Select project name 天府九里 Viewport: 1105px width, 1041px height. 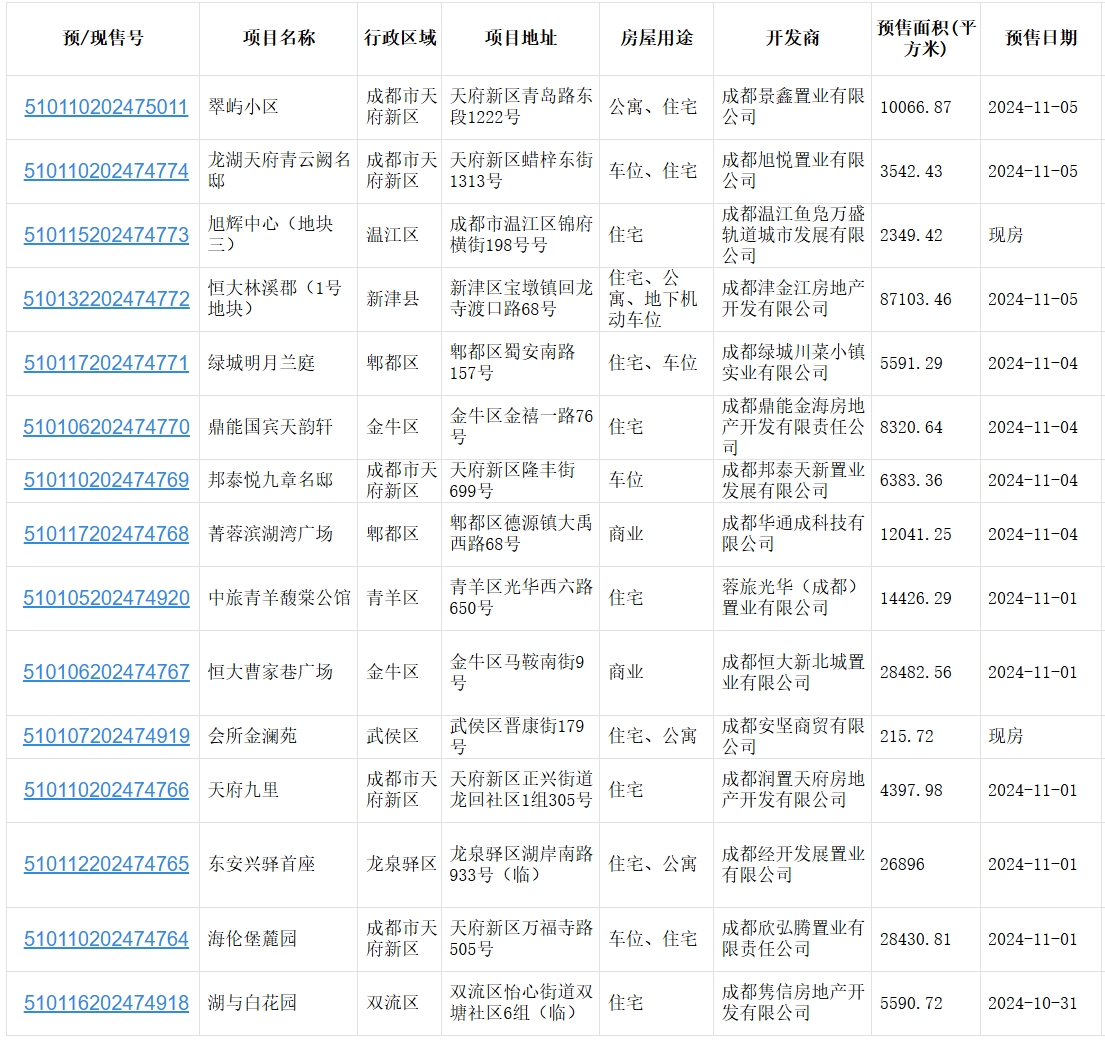pos(243,790)
